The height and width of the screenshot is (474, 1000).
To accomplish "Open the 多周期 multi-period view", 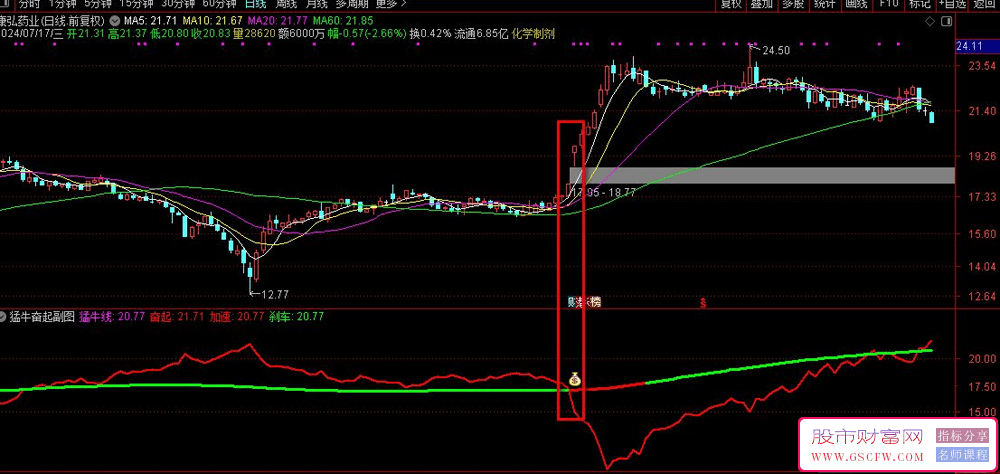I will 351,3.
